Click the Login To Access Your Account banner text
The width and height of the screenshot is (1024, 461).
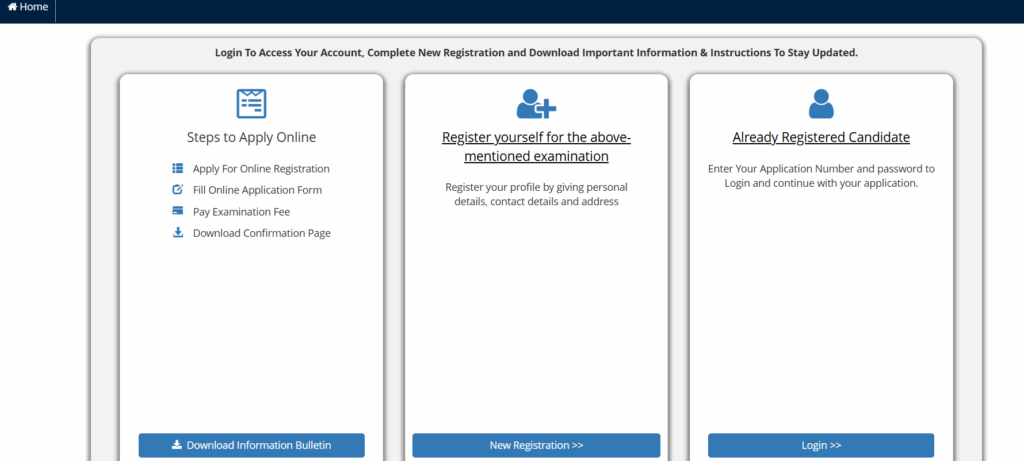pos(536,52)
